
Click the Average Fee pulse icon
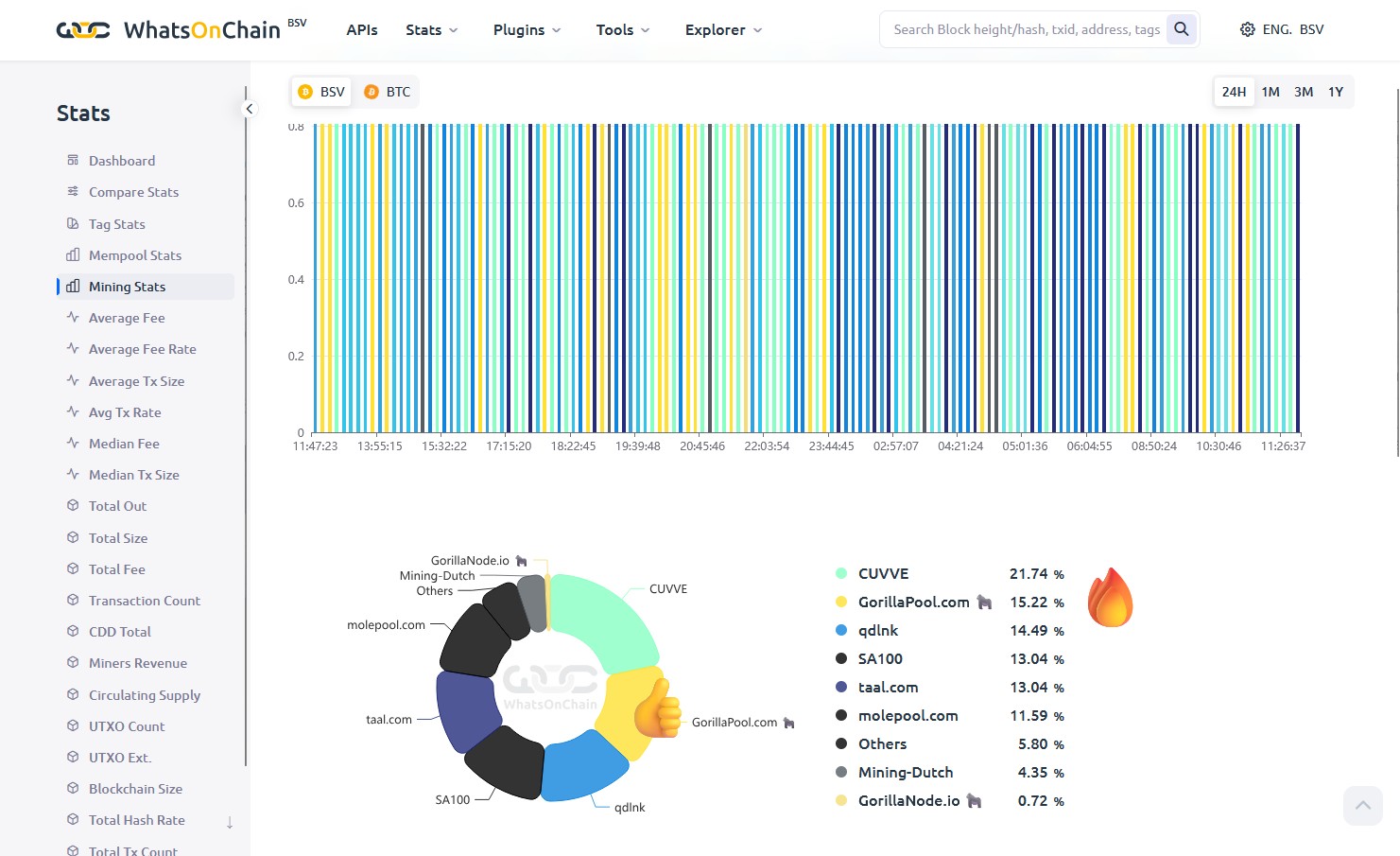(x=73, y=318)
